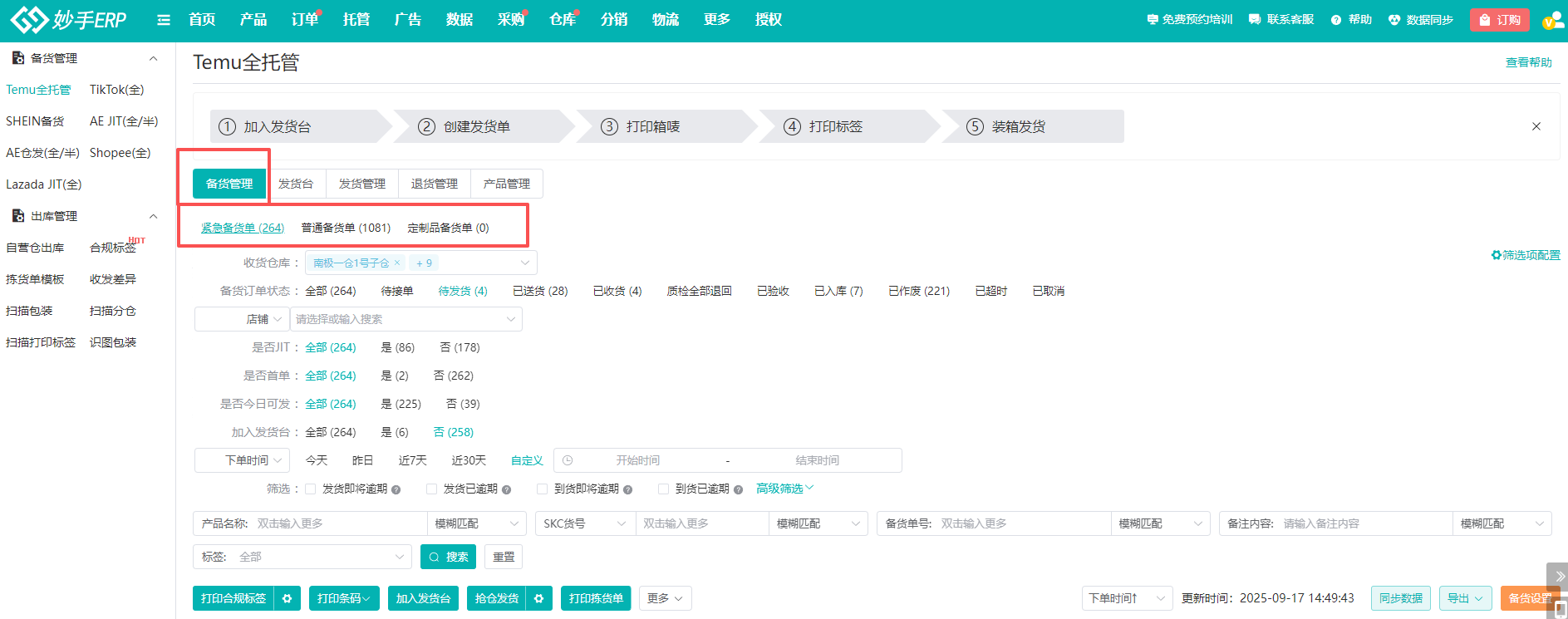Click help icon next to 发货即将逾期
The height and width of the screenshot is (619, 1568).
(396, 489)
